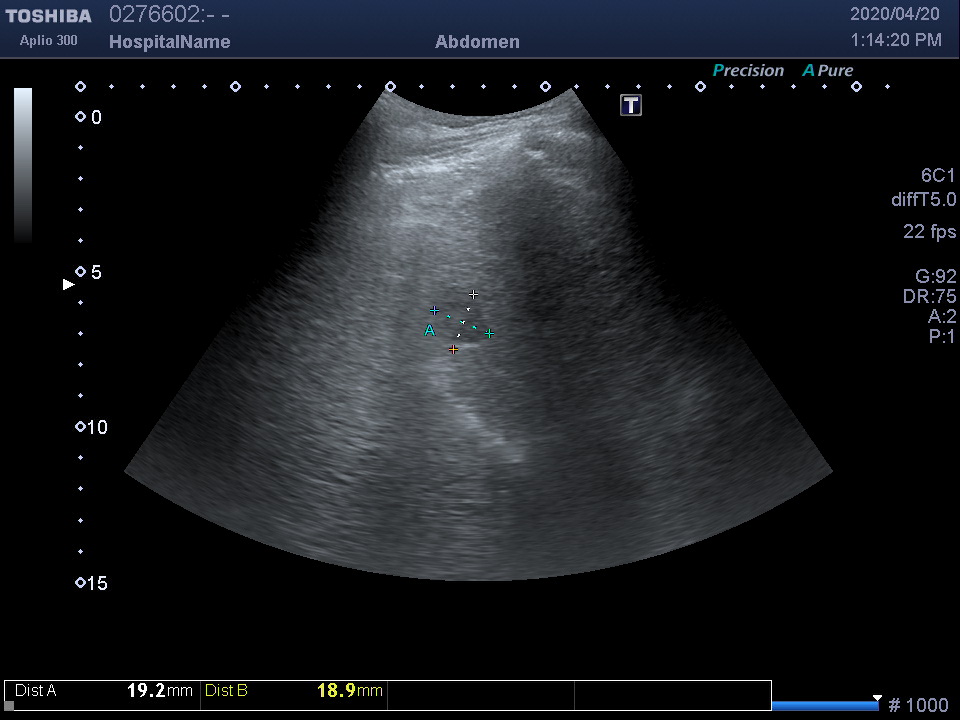
Task: Click the Dist B measurement field
Action: tap(294, 690)
